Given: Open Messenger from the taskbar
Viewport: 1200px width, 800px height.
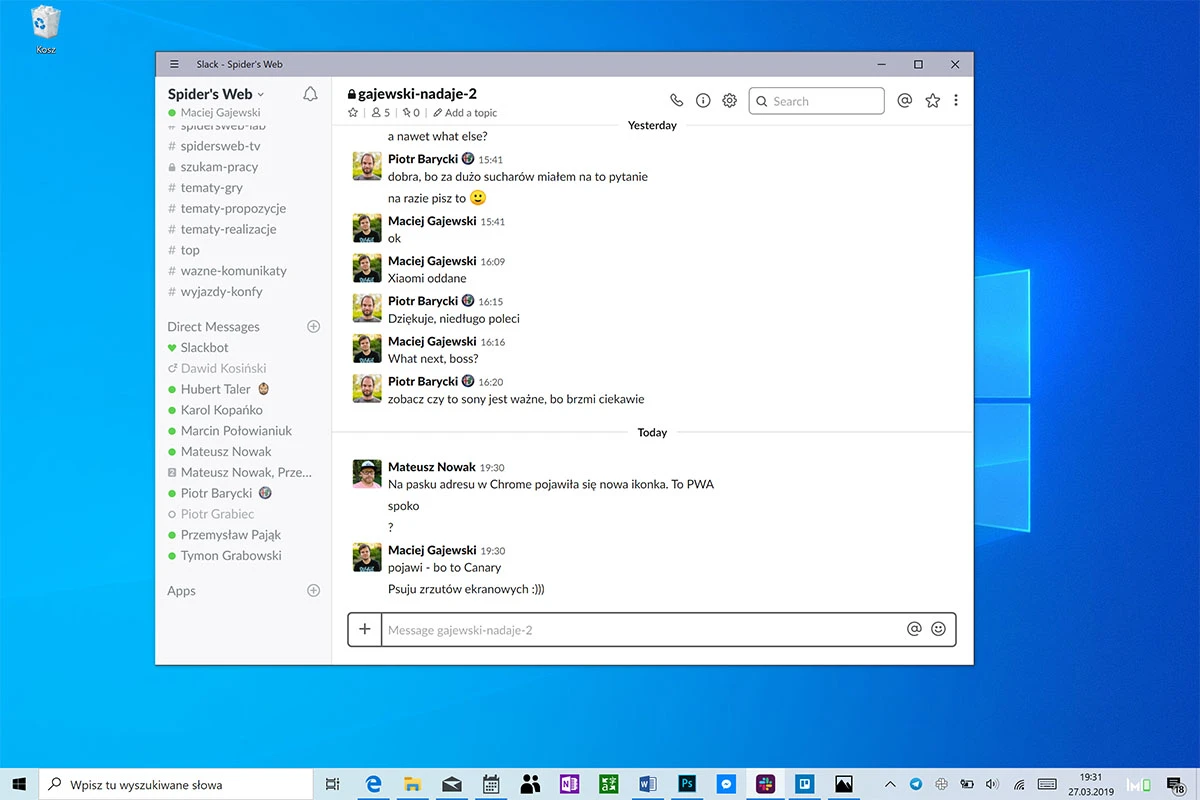Looking at the screenshot, I should click(x=727, y=784).
